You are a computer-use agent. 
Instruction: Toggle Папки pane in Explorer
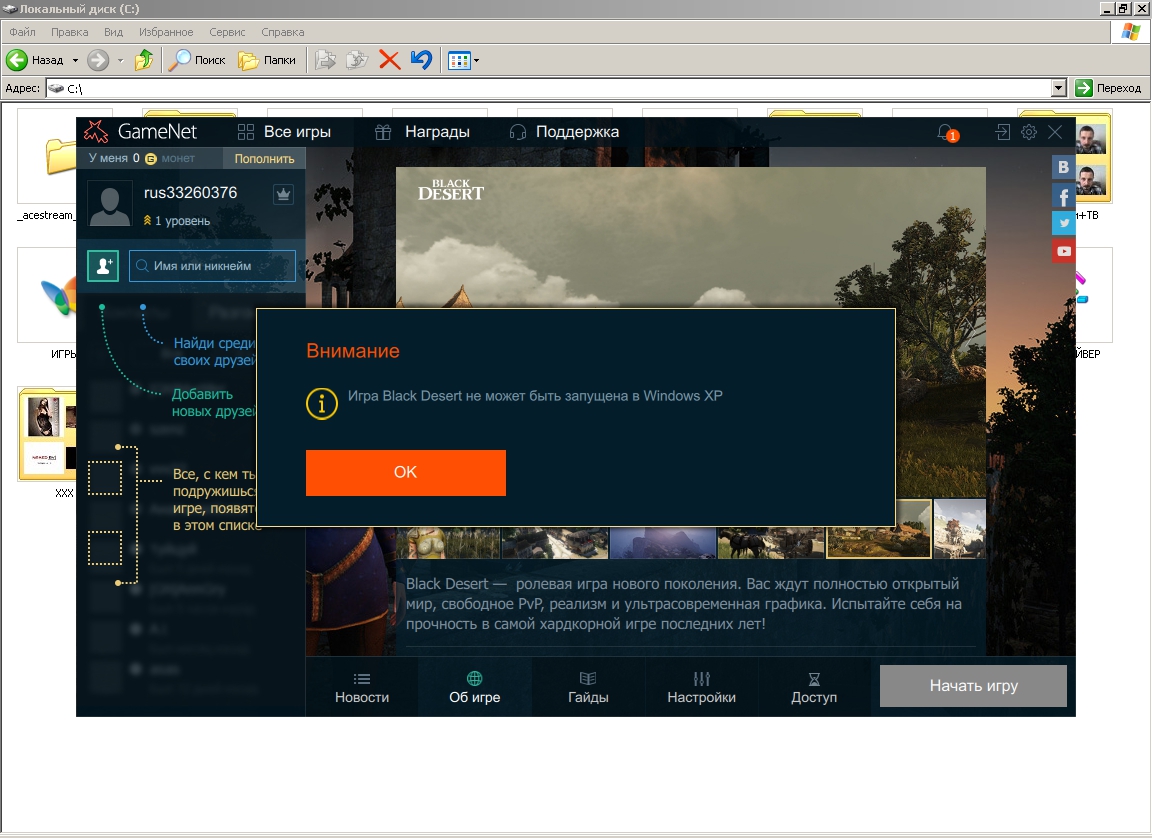coord(267,60)
